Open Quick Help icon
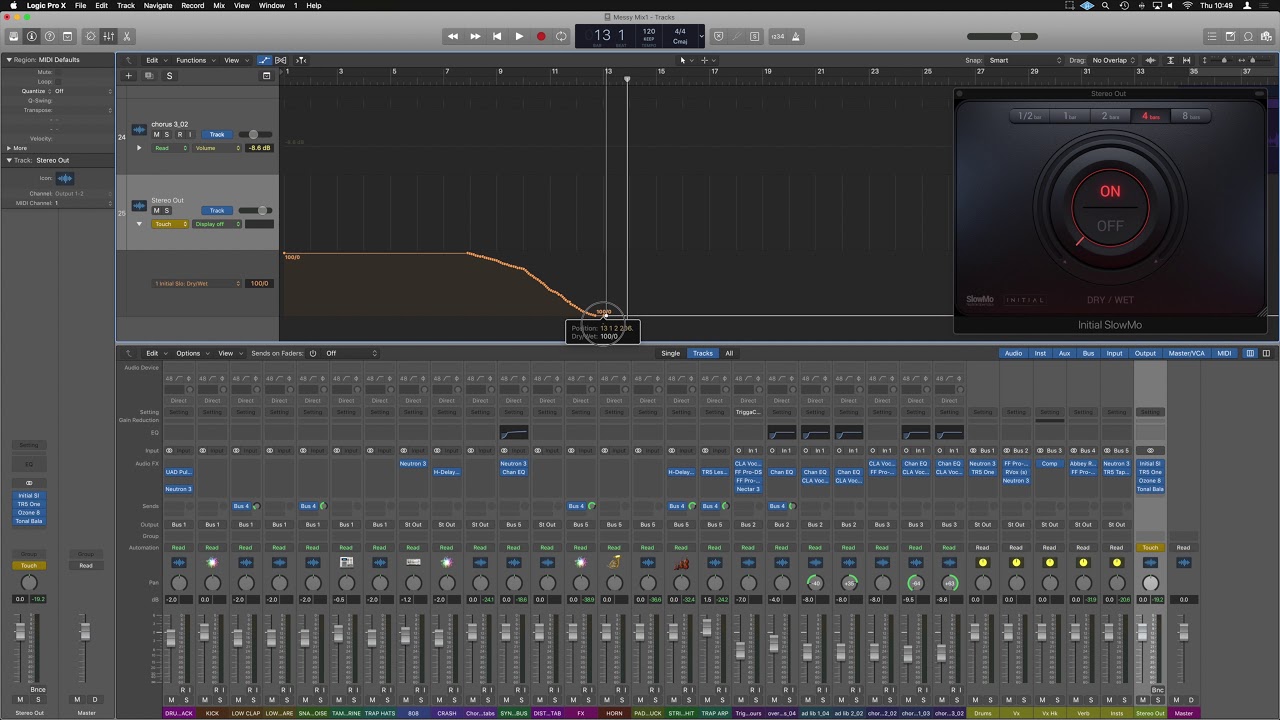1280x720 pixels. point(50,36)
